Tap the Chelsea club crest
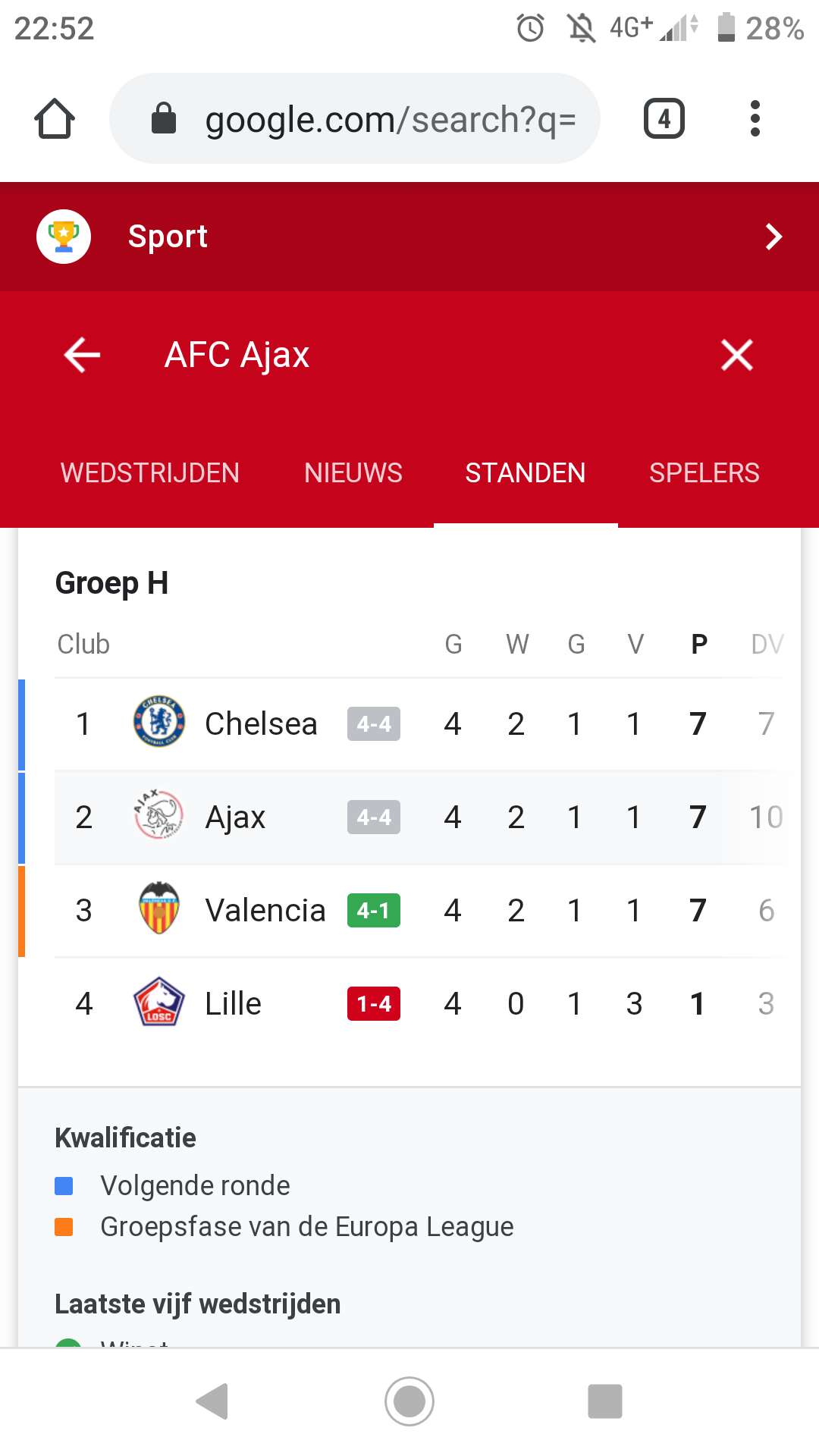819x1456 pixels. click(x=158, y=723)
